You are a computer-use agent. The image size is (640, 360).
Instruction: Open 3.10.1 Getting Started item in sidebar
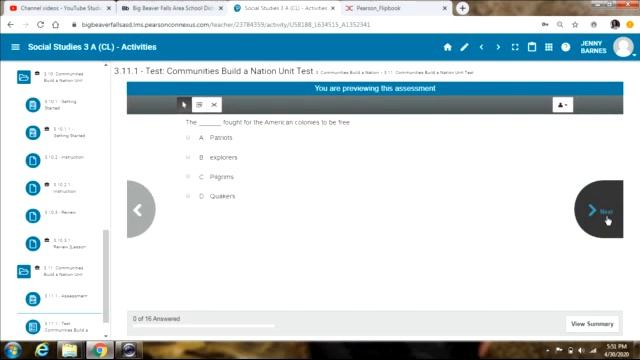(33, 105)
